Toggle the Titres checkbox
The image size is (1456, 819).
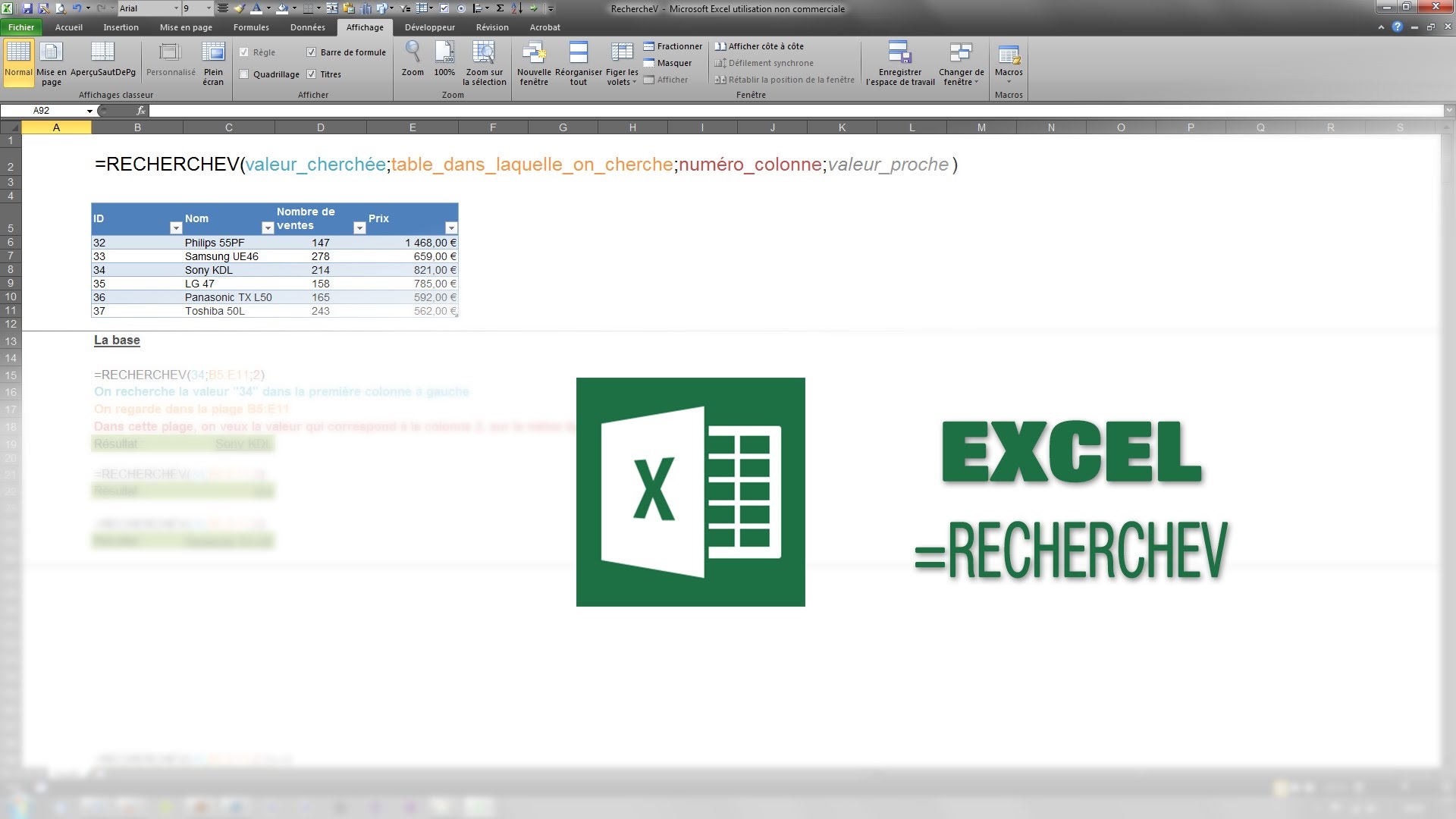pyautogui.click(x=312, y=74)
